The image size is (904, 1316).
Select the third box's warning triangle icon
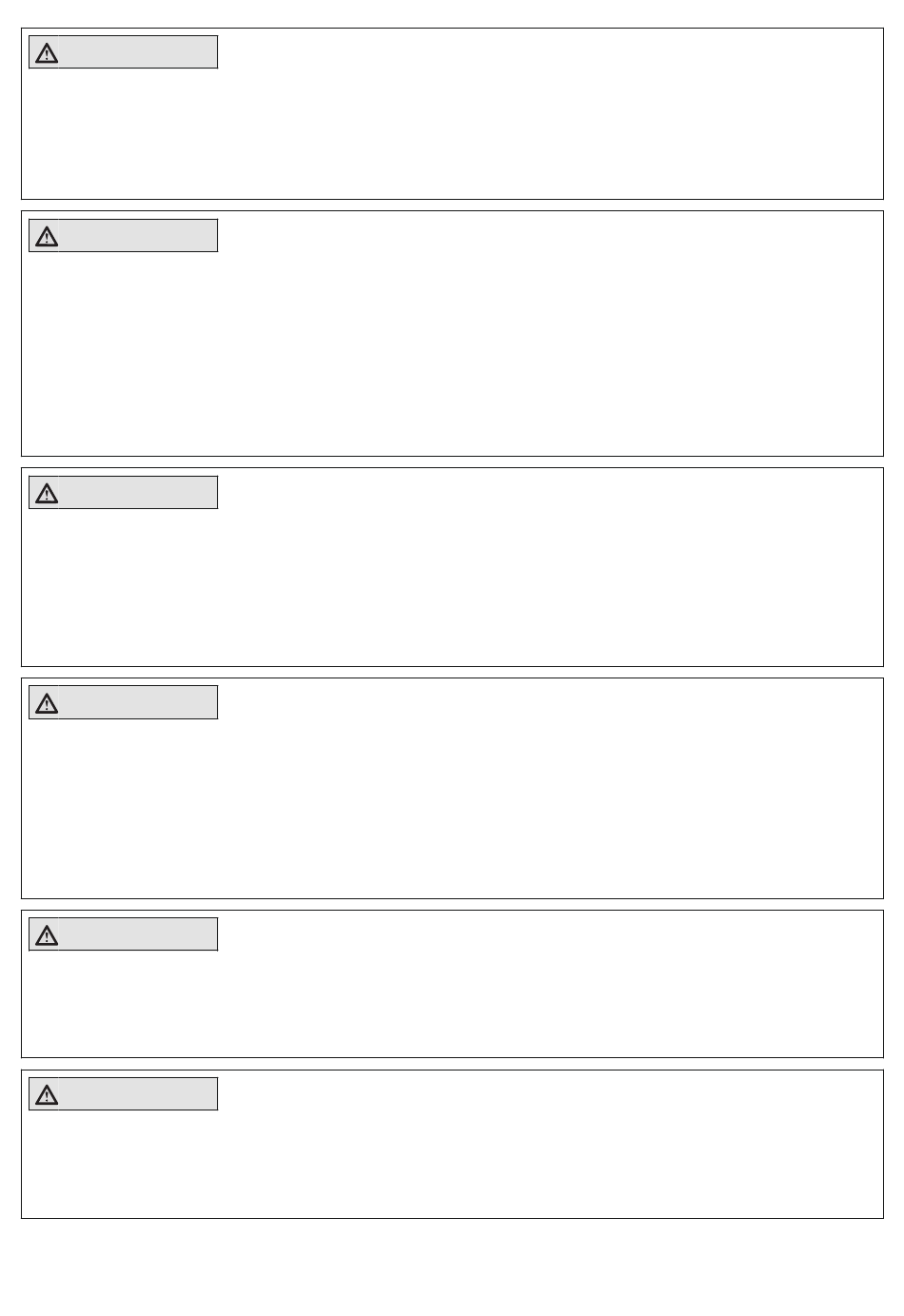point(47,494)
